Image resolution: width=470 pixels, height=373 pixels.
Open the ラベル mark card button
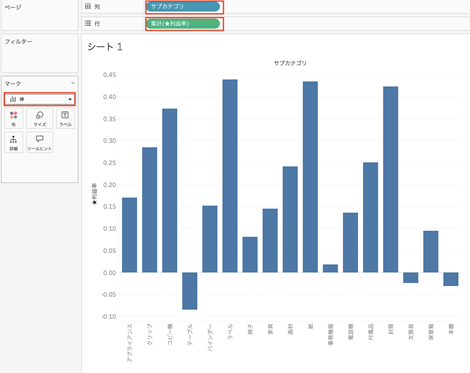[x=65, y=118]
